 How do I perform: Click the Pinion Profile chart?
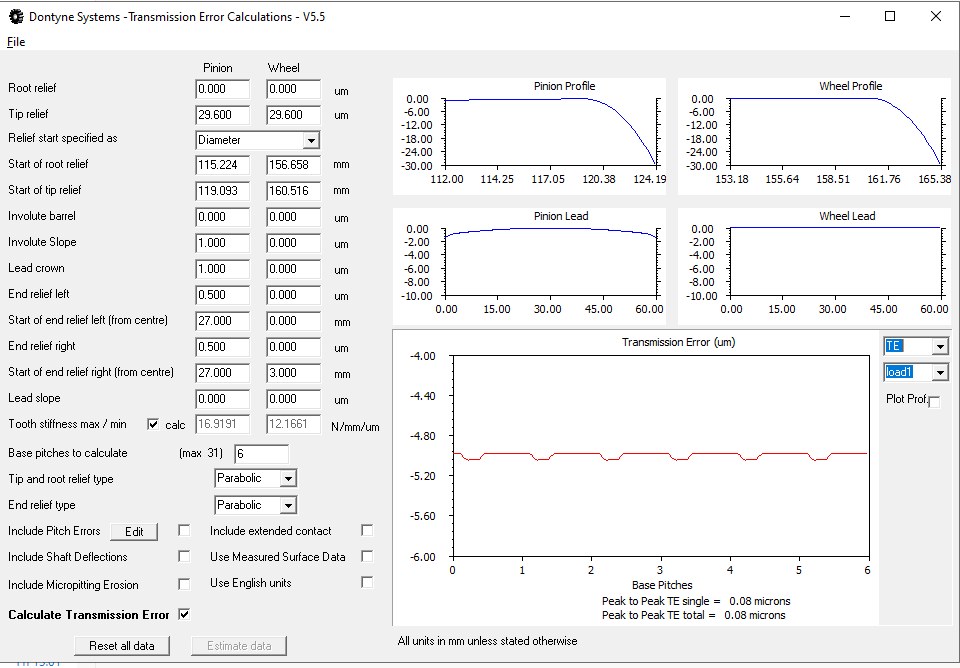(x=529, y=136)
